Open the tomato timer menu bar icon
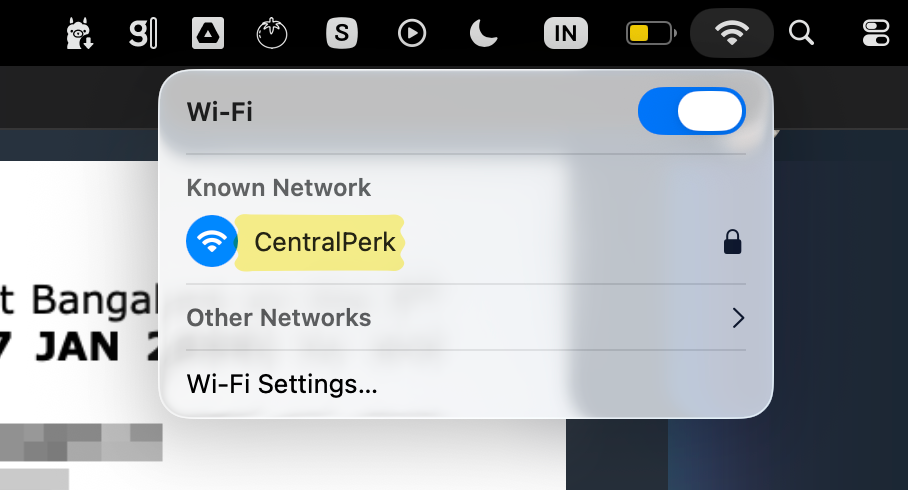The height and width of the screenshot is (490, 908). [x=272, y=34]
